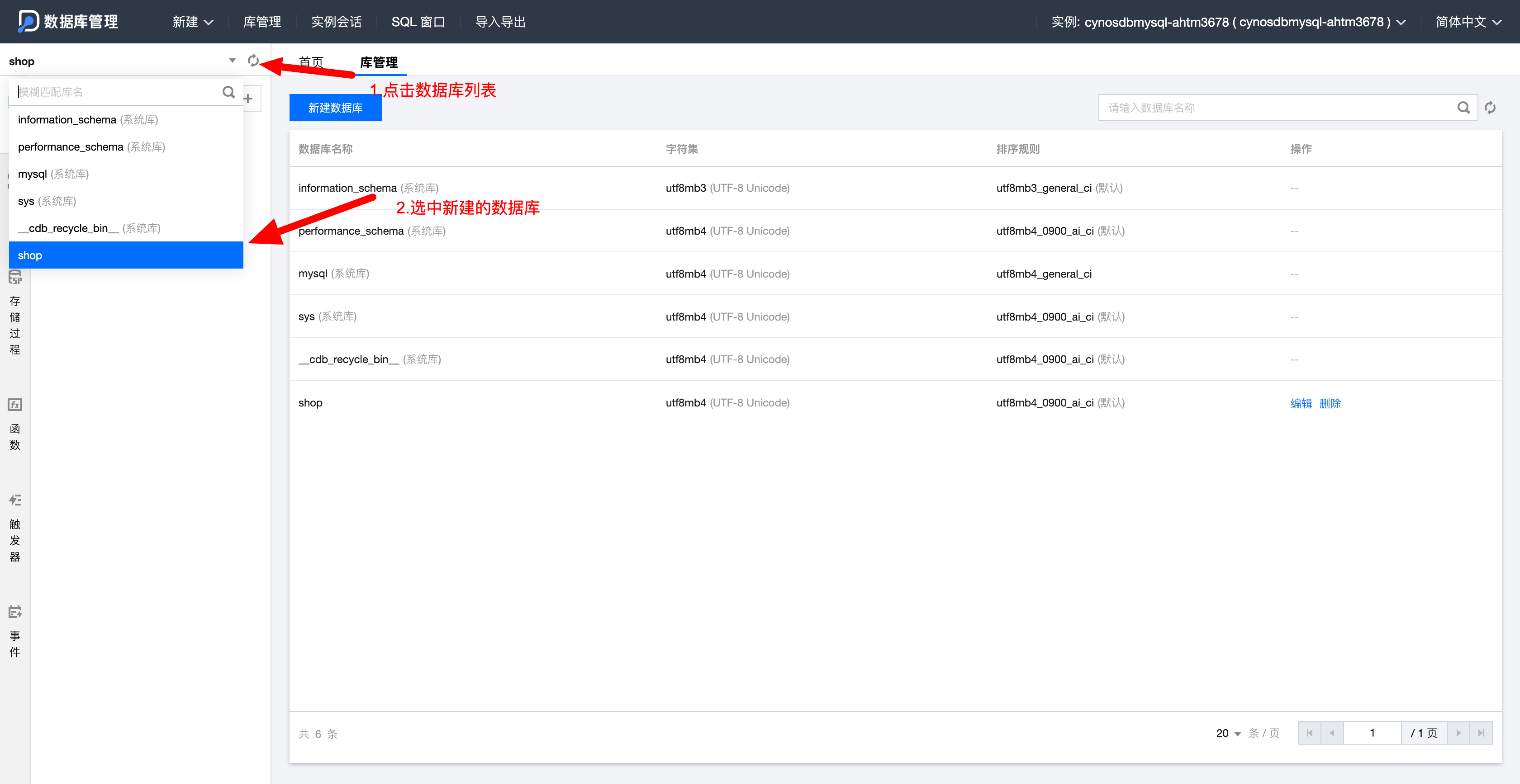This screenshot has height=784, width=1520.
Task: Click the 新建数据库 button
Action: tap(335, 108)
